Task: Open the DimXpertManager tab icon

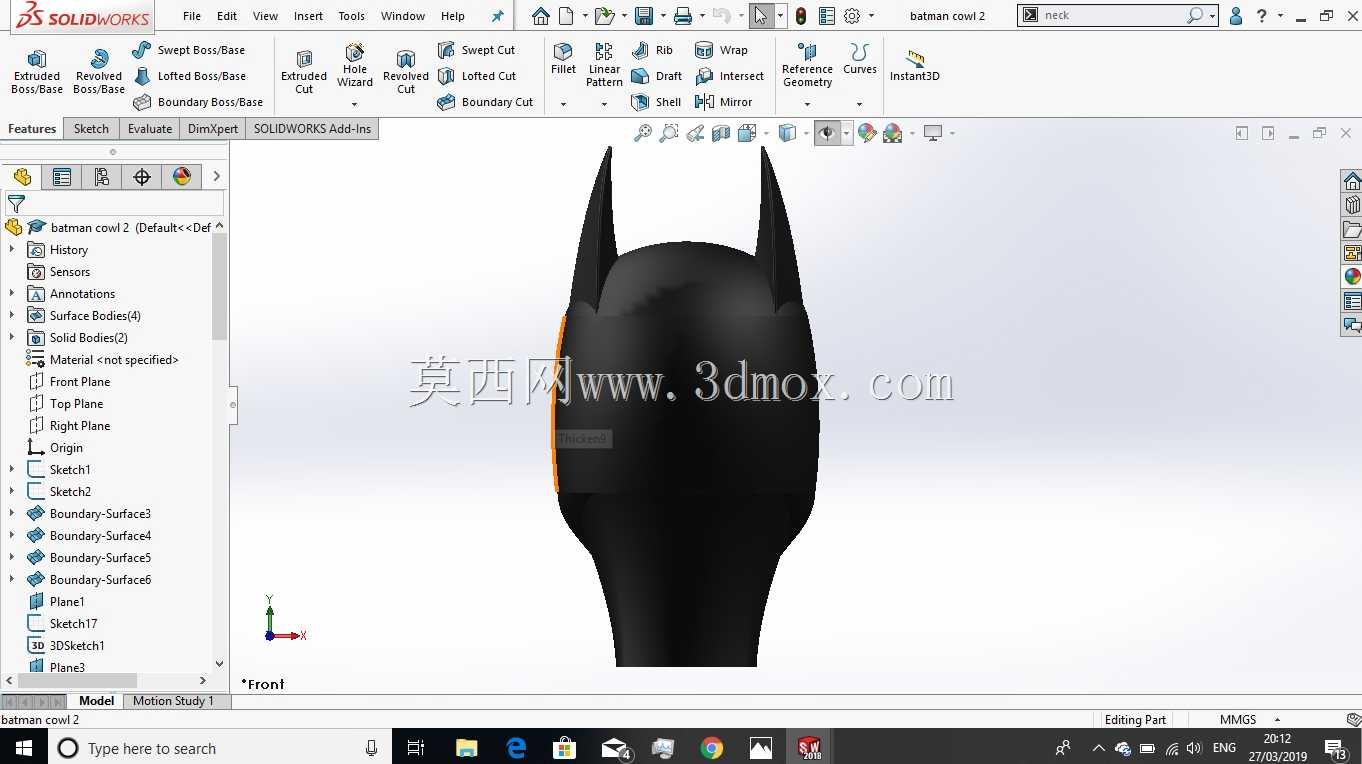Action: (x=142, y=177)
